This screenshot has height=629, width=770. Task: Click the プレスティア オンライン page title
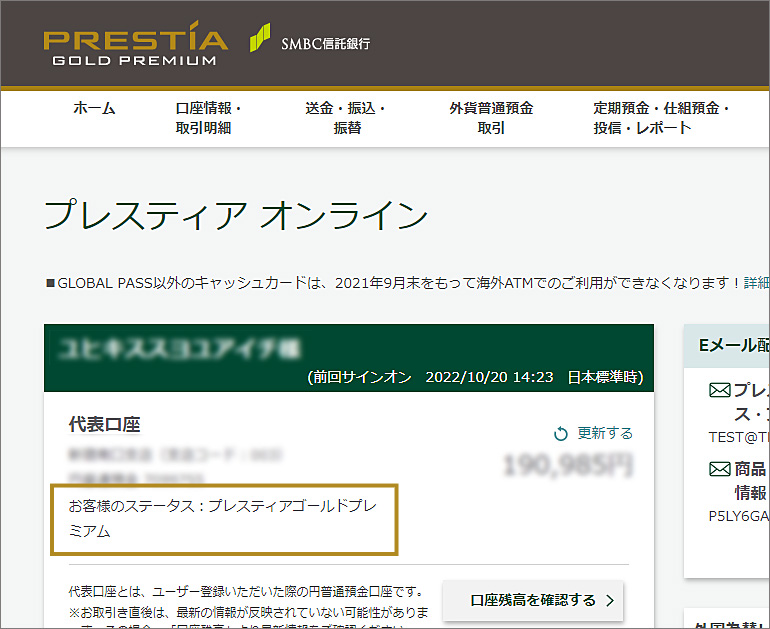(x=236, y=215)
